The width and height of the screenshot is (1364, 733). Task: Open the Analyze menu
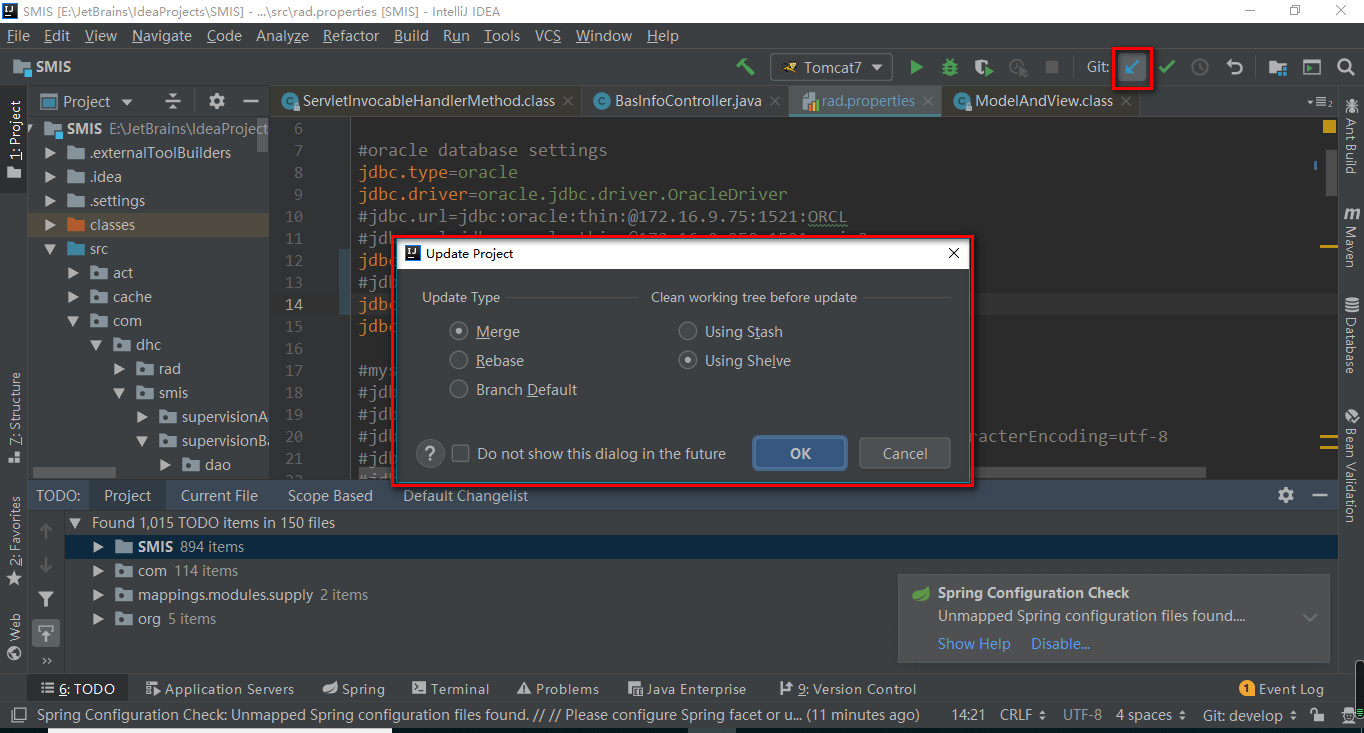point(282,36)
